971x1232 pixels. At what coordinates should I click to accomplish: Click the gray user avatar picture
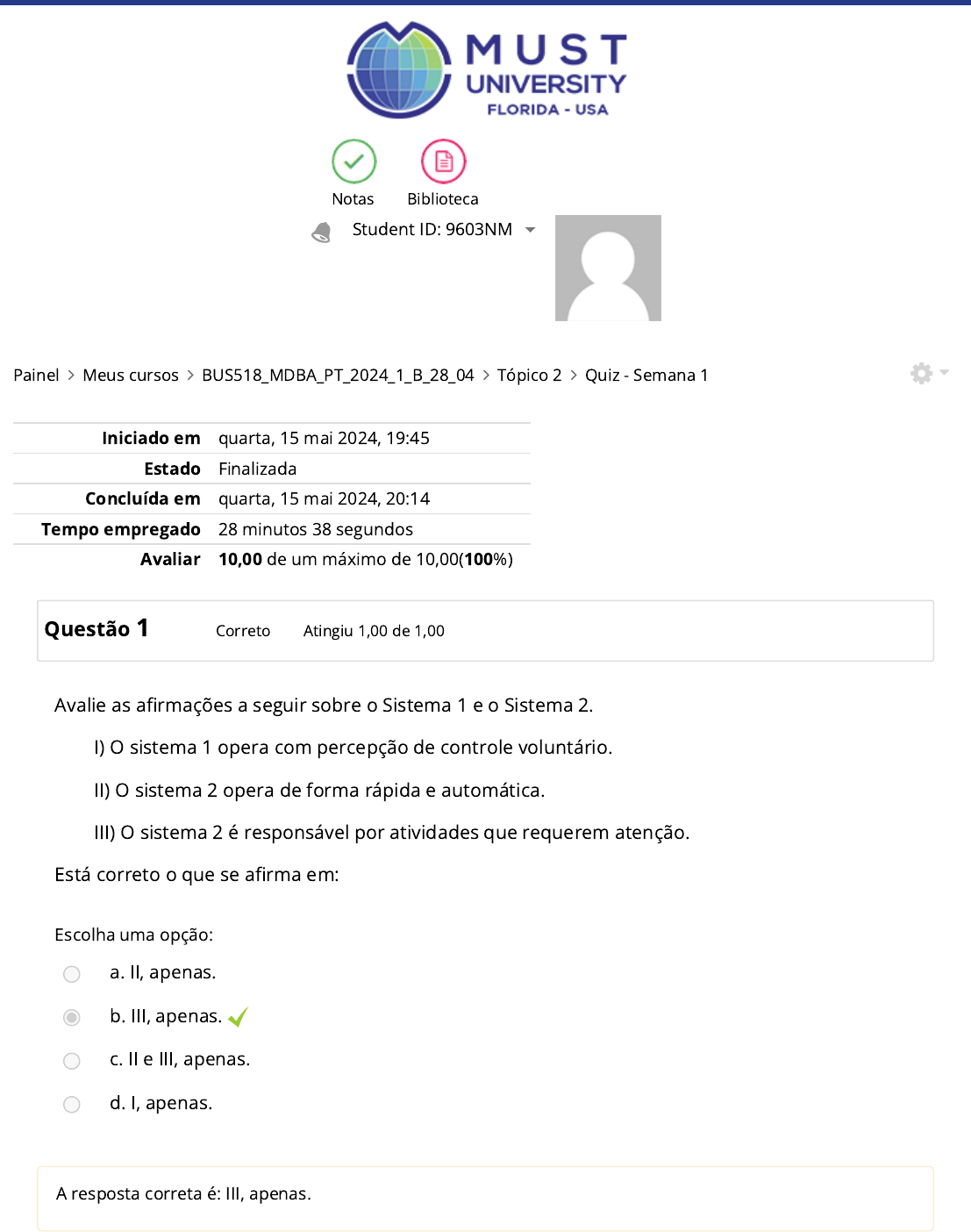coord(608,268)
